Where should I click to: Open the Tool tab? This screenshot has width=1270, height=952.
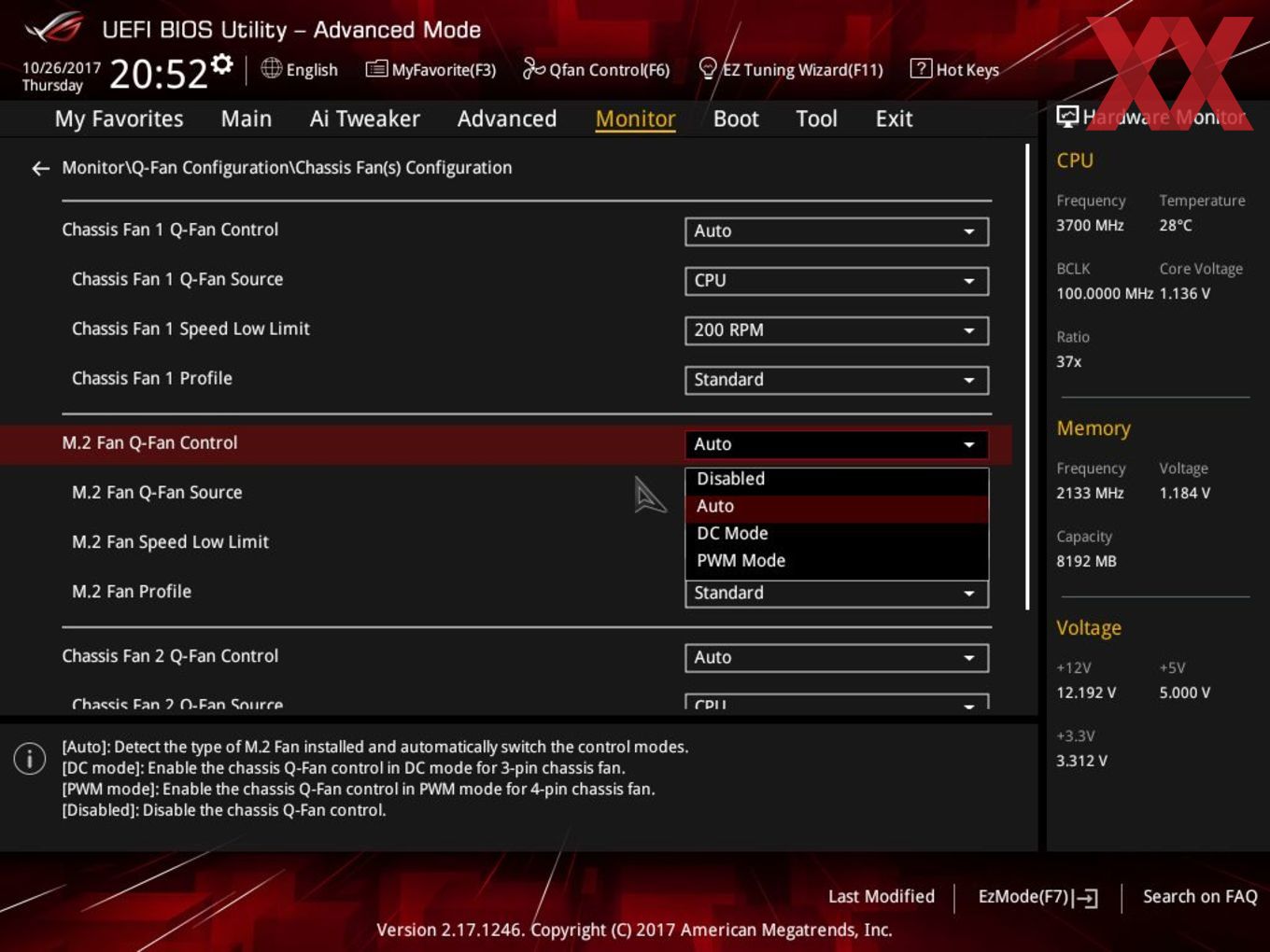click(816, 119)
